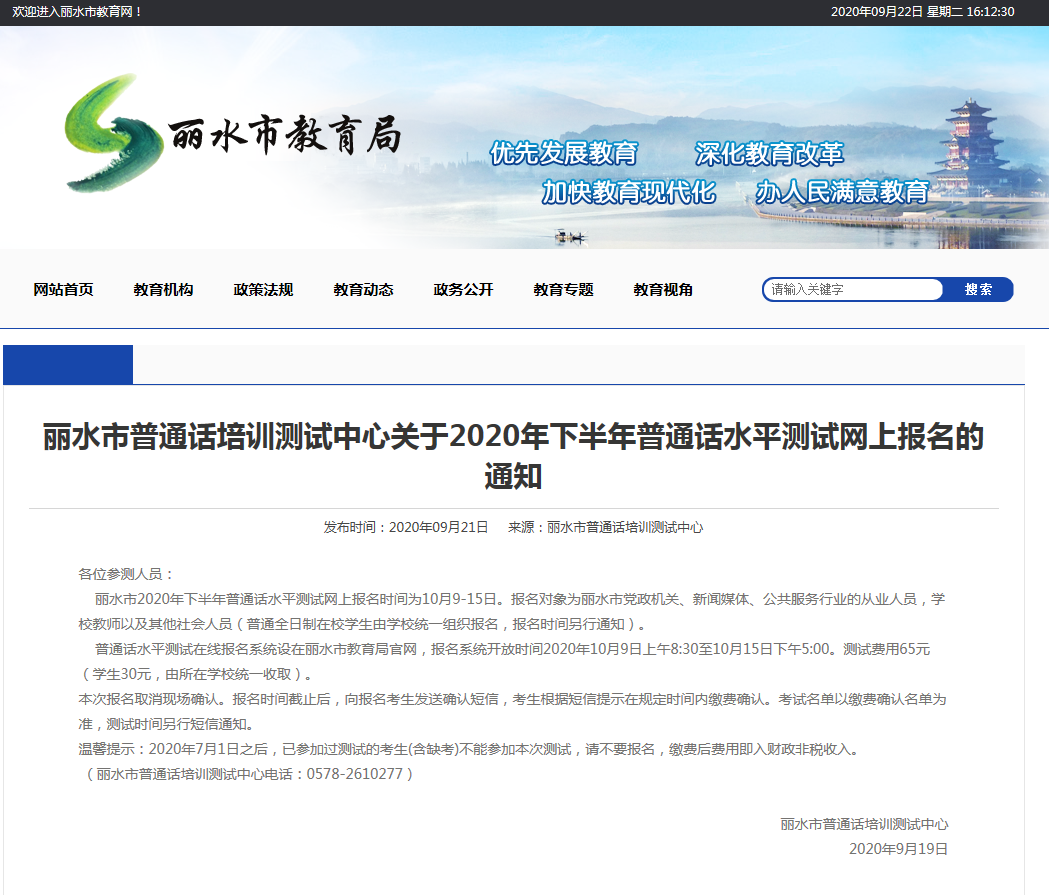The height and width of the screenshot is (895, 1049).
Task: Open the 网站首页 menu item
Action: (x=64, y=289)
